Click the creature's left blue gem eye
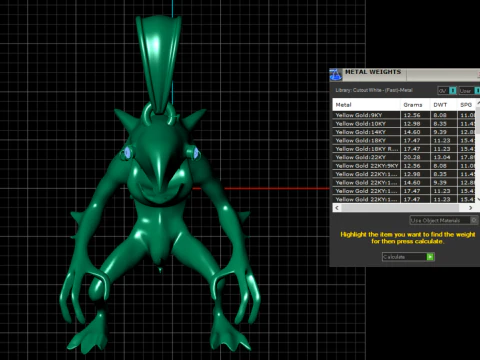This screenshot has width=480, height=360. (127, 153)
